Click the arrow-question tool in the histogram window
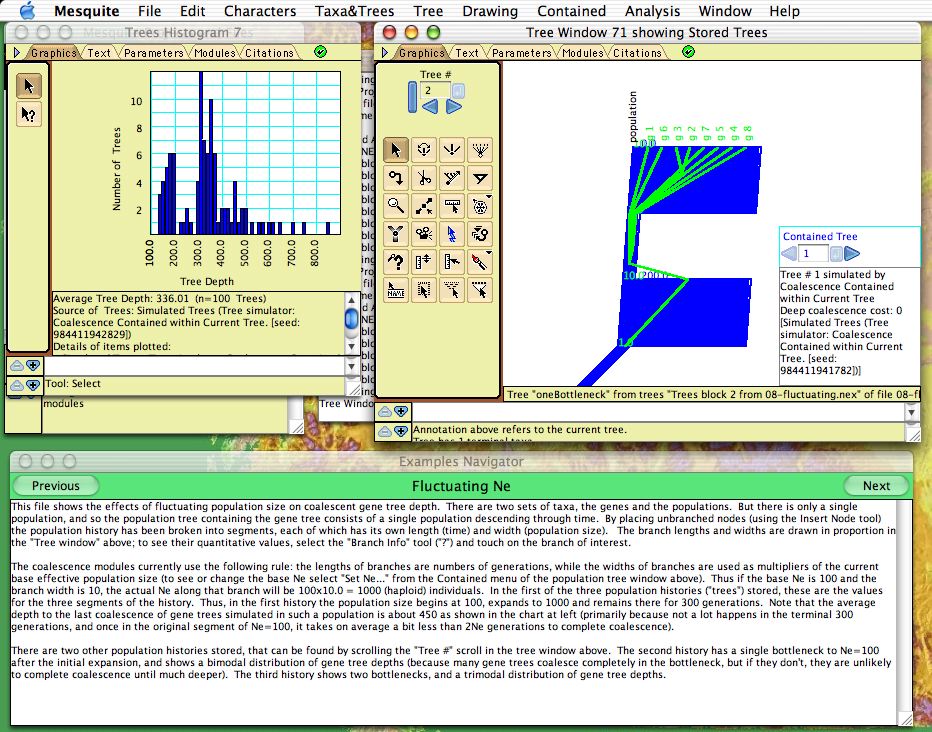The image size is (932, 732). [29, 114]
